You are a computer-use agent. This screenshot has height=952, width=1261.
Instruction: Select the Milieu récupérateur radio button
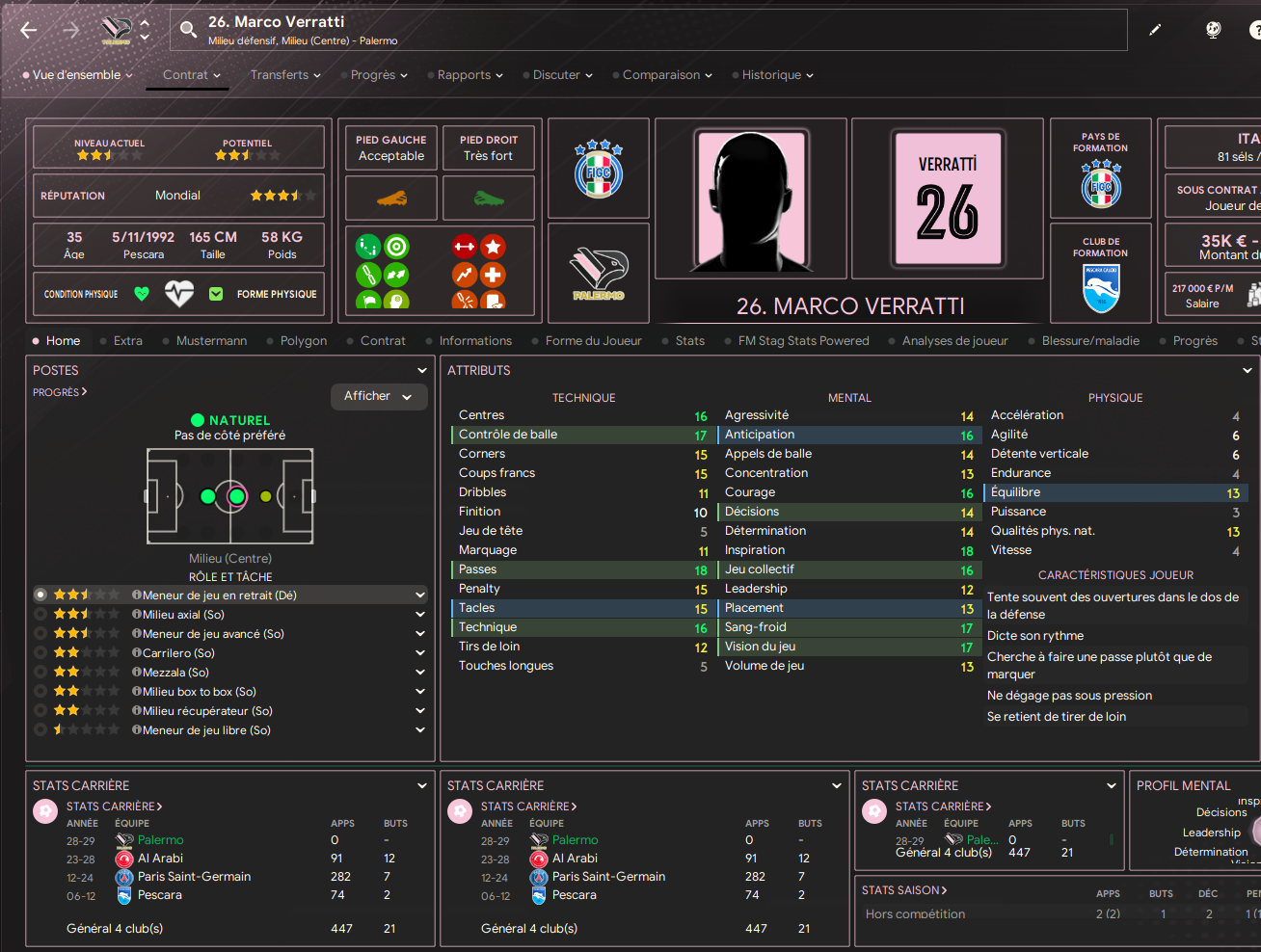(40, 711)
